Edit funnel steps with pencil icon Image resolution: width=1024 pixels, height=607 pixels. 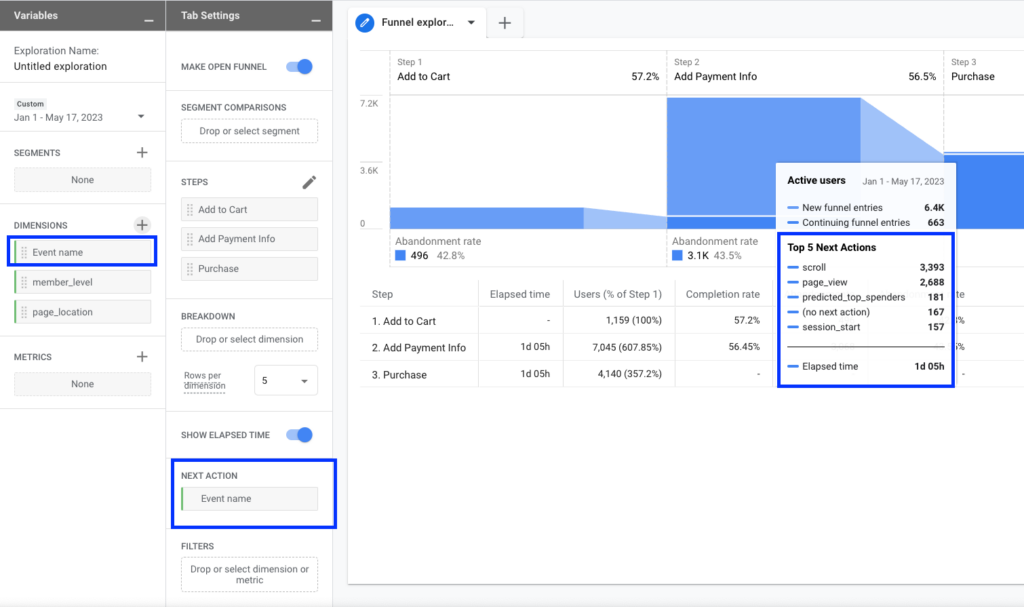point(309,182)
